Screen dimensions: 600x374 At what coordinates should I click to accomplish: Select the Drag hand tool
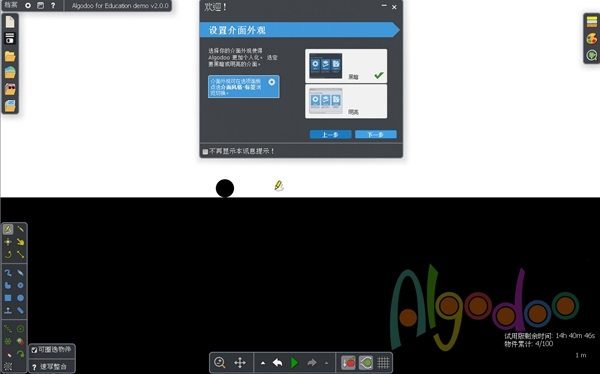(x=20, y=242)
